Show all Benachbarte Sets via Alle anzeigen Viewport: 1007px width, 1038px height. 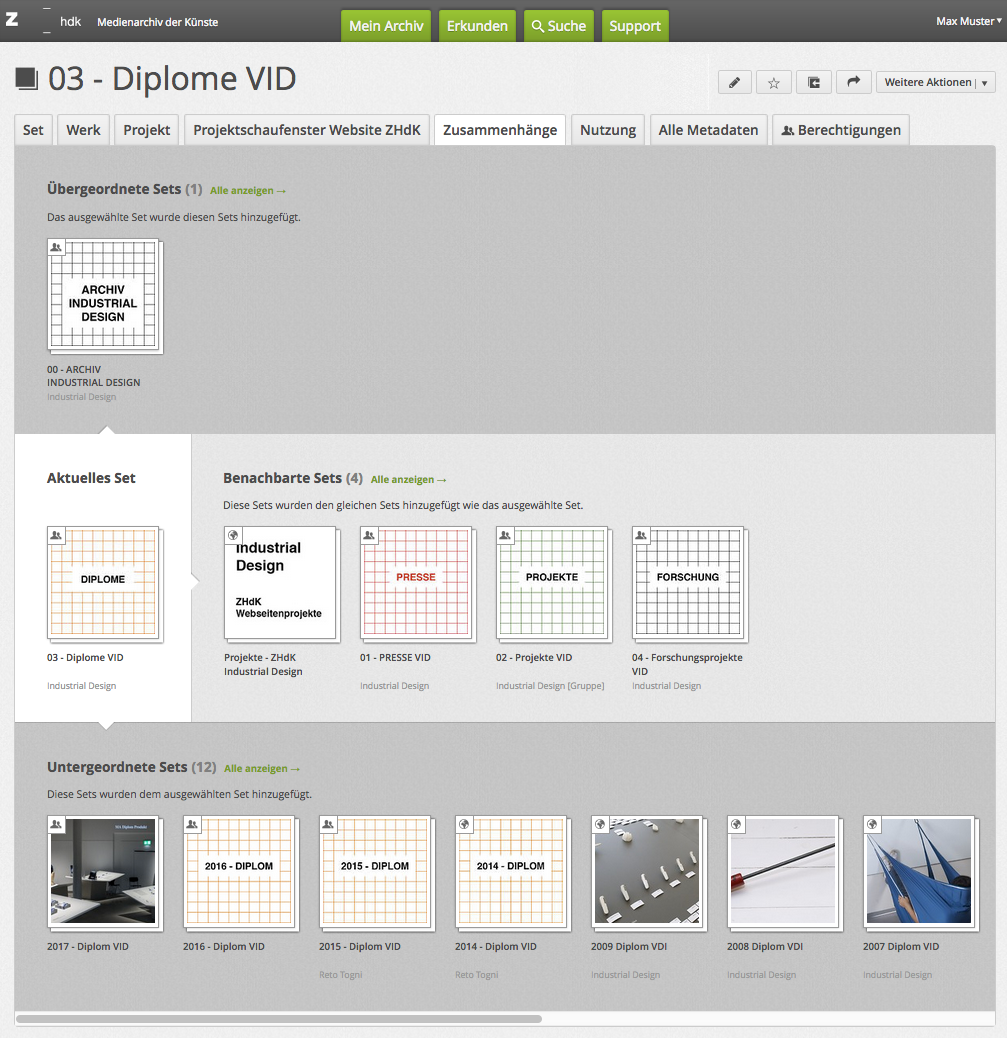(x=408, y=479)
